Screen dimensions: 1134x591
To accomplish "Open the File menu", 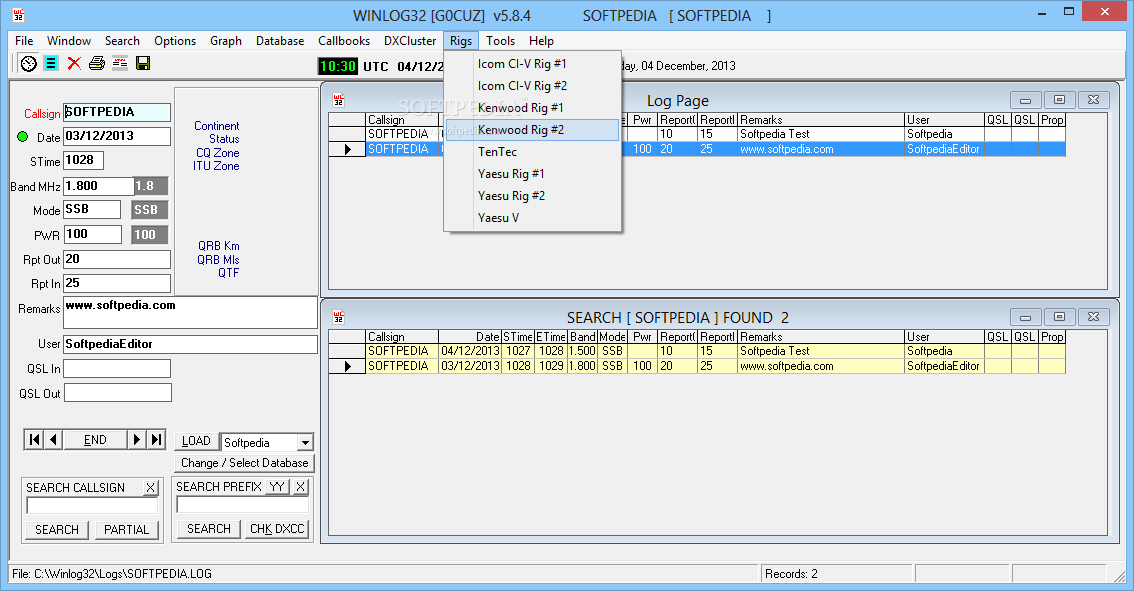I will pyautogui.click(x=24, y=41).
